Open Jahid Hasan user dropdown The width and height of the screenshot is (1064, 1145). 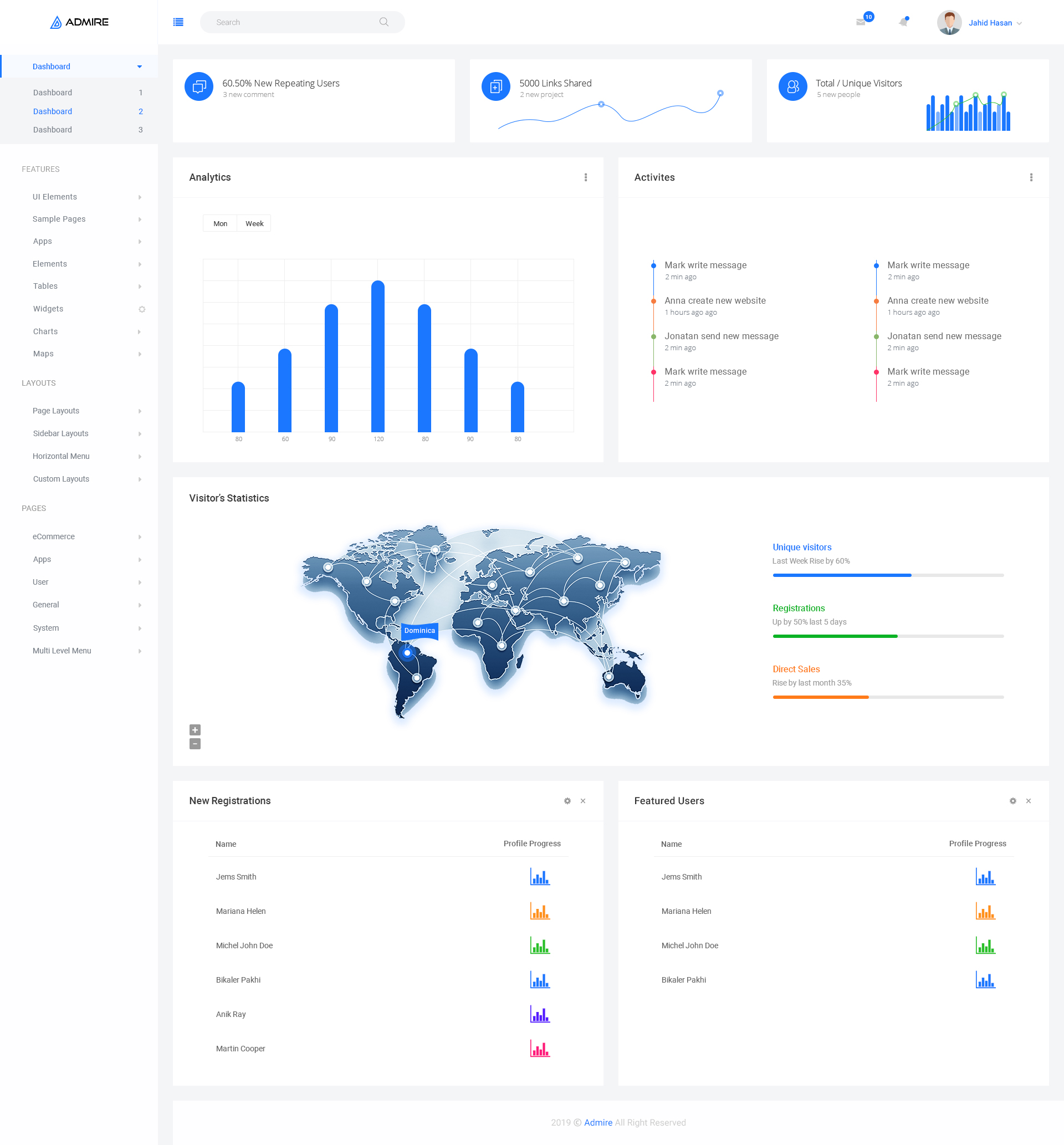coord(994,23)
